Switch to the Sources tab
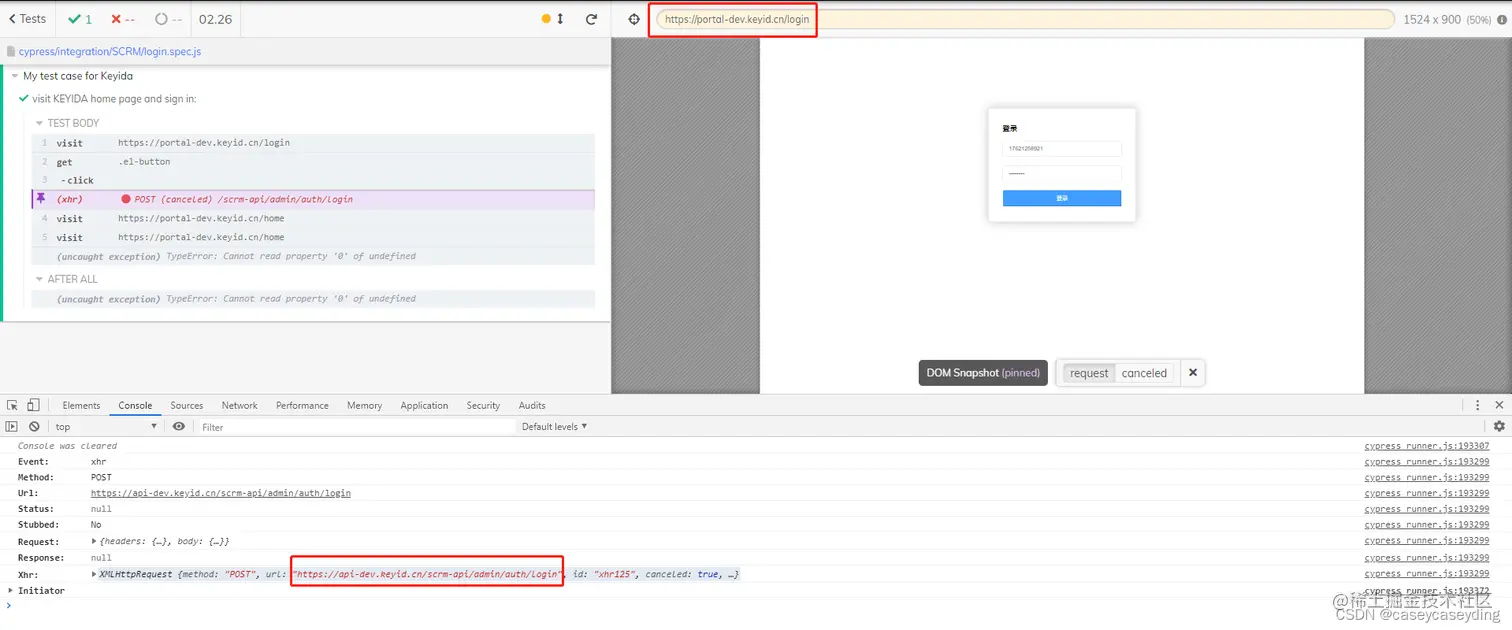 pyautogui.click(x=186, y=405)
